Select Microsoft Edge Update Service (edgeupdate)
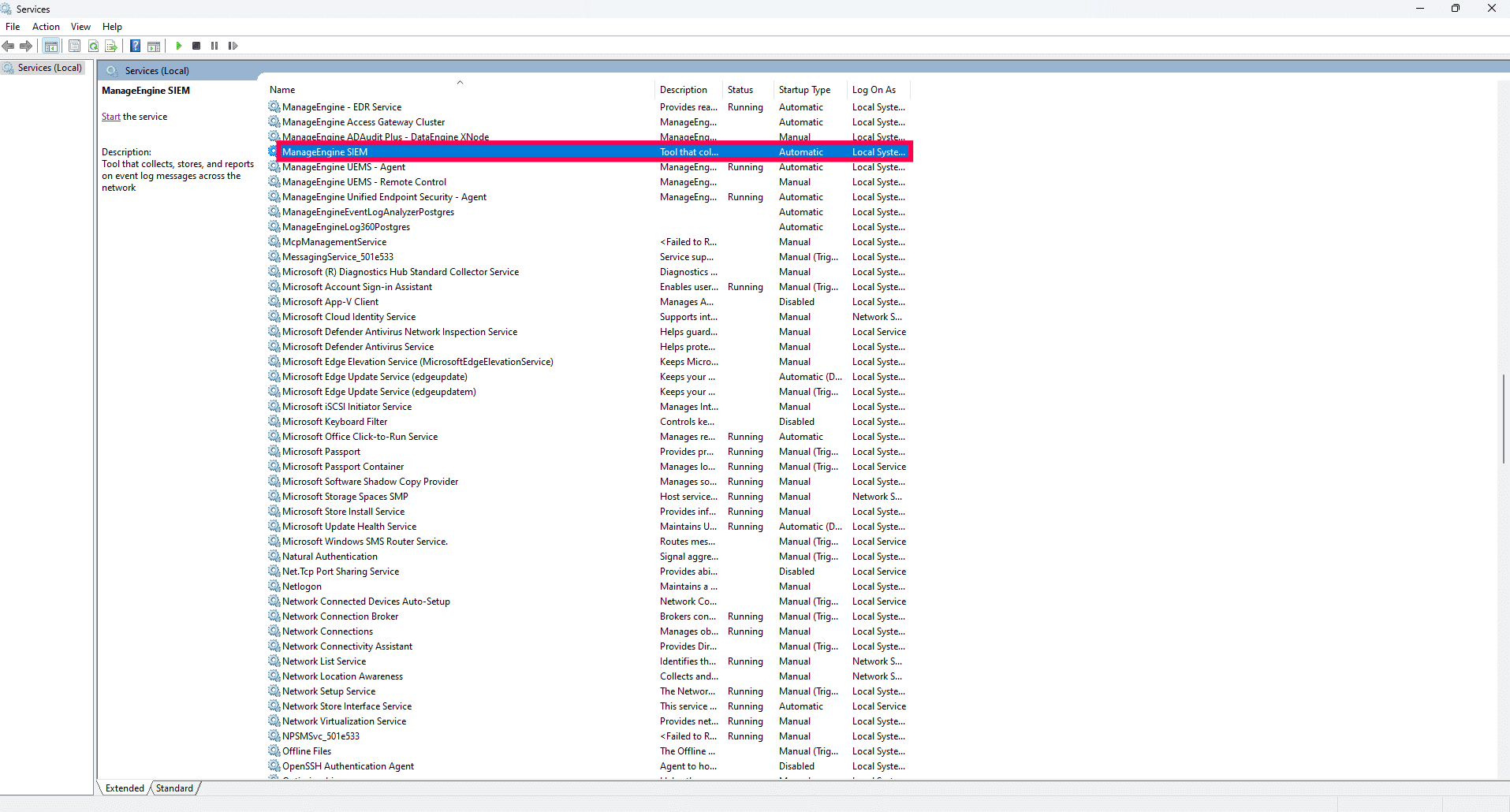Image resolution: width=1510 pixels, height=812 pixels. point(589,377)
